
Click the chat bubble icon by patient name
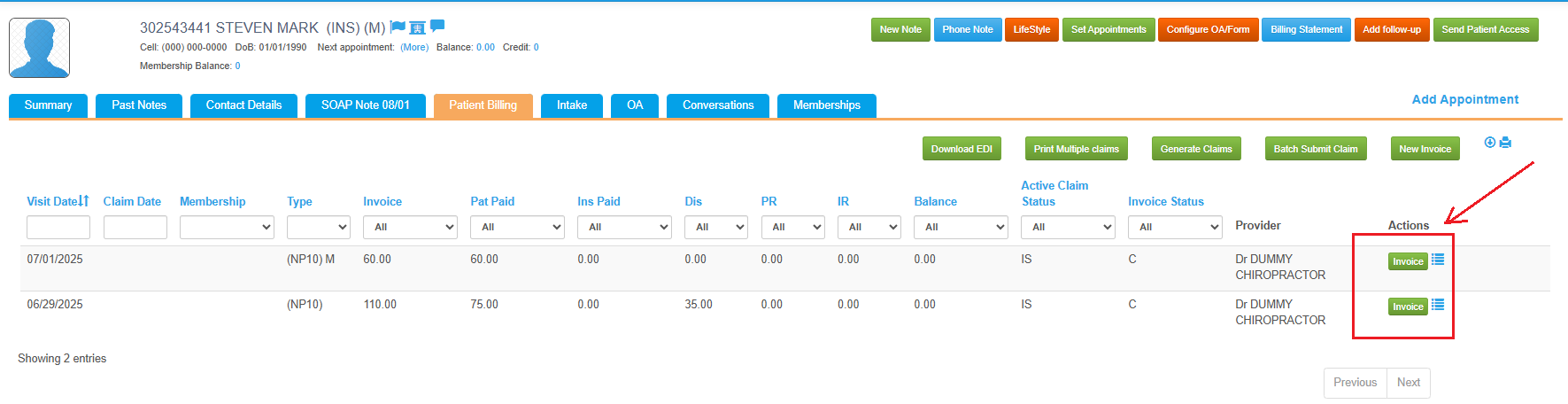437,27
